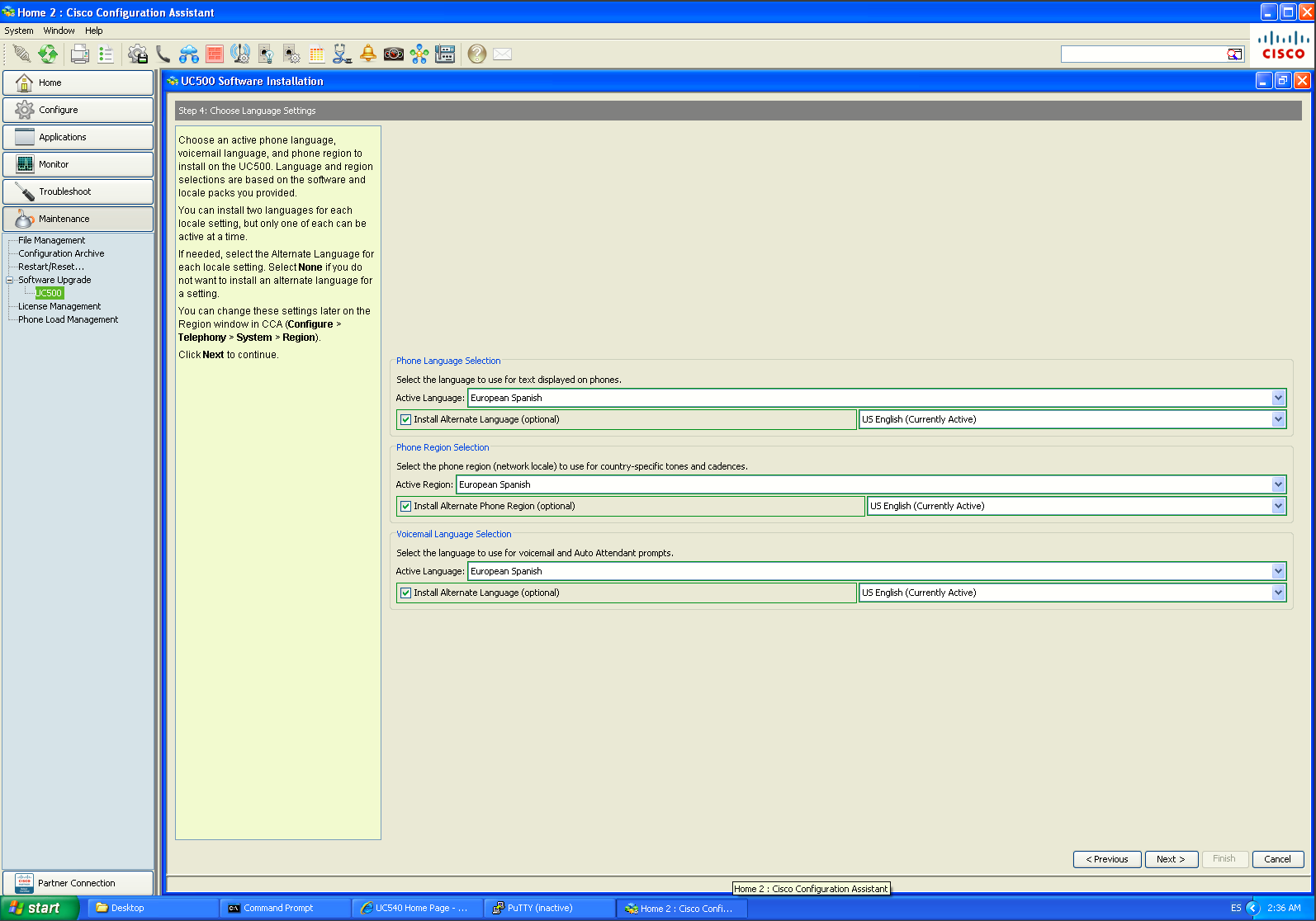This screenshot has width=1316, height=921.
Task: Open the Home navigation panel
Action: [x=78, y=83]
